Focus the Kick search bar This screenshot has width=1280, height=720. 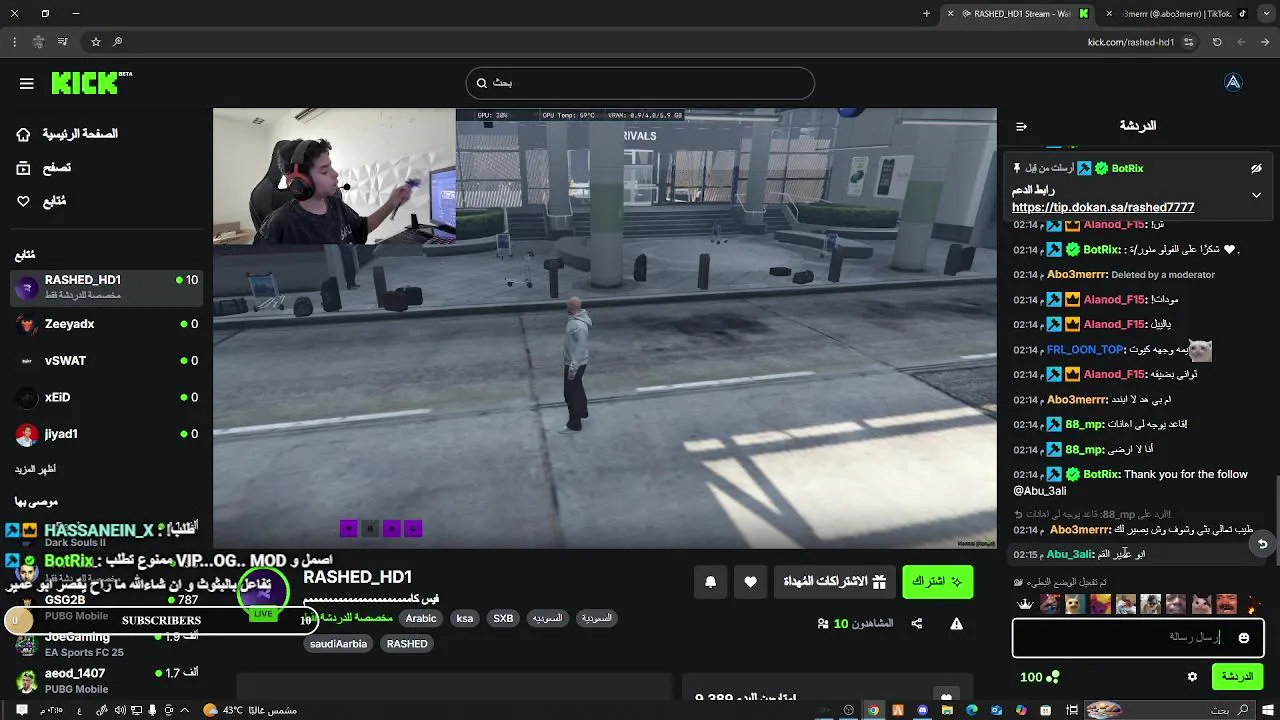point(640,83)
